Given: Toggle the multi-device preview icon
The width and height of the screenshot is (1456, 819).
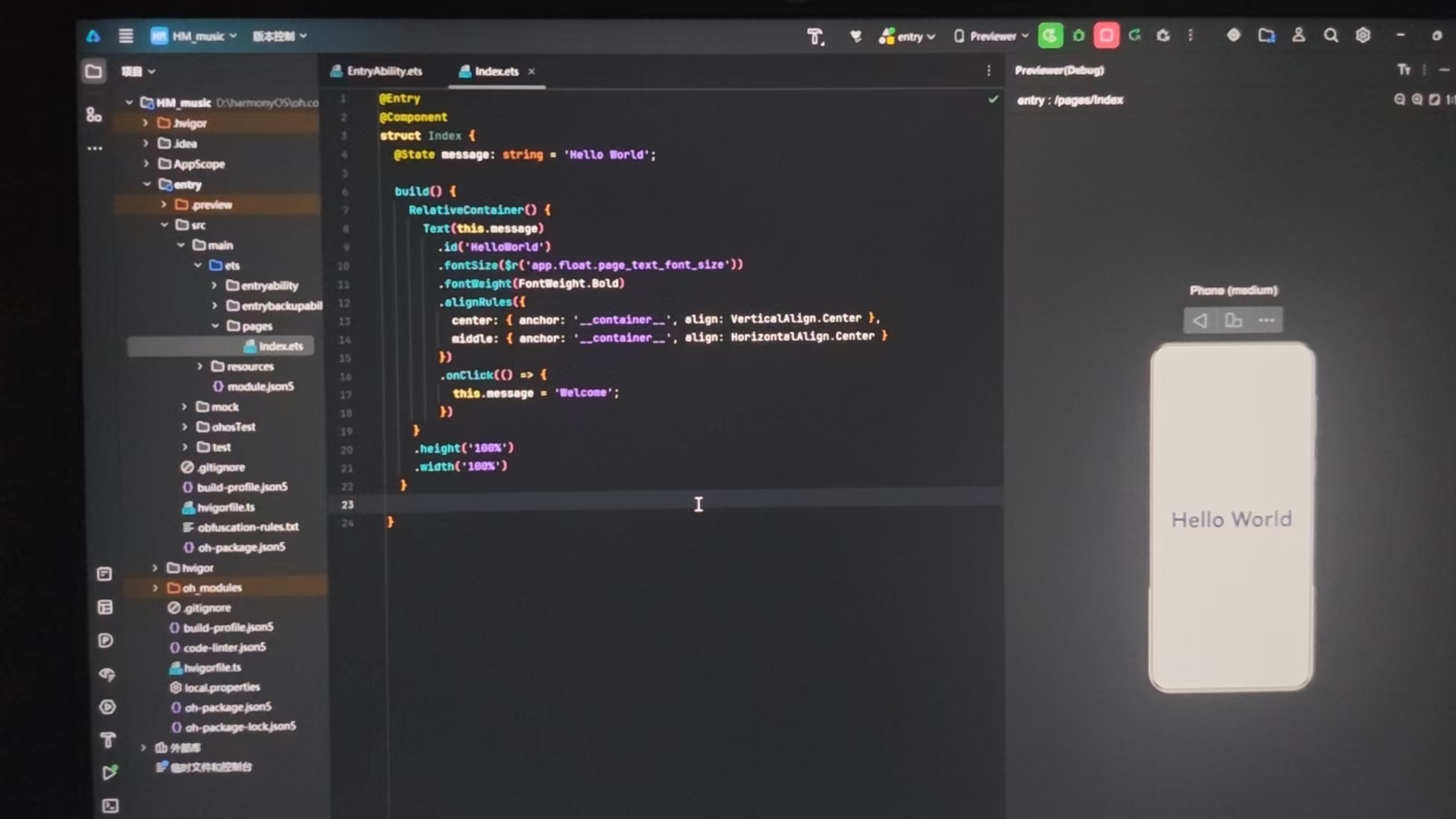Looking at the screenshot, I should pyautogui.click(x=1233, y=321).
